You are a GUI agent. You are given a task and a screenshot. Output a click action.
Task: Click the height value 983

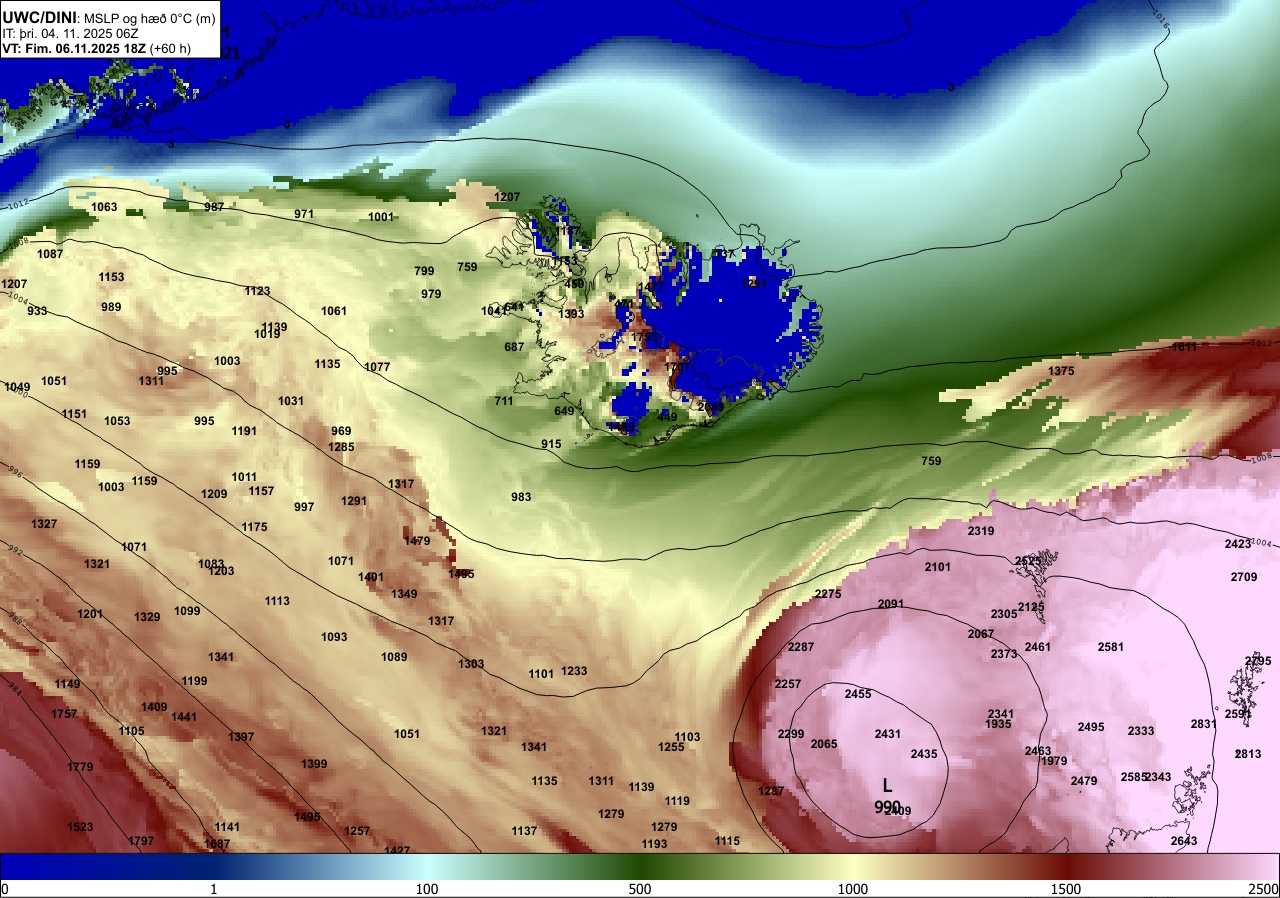[521, 497]
